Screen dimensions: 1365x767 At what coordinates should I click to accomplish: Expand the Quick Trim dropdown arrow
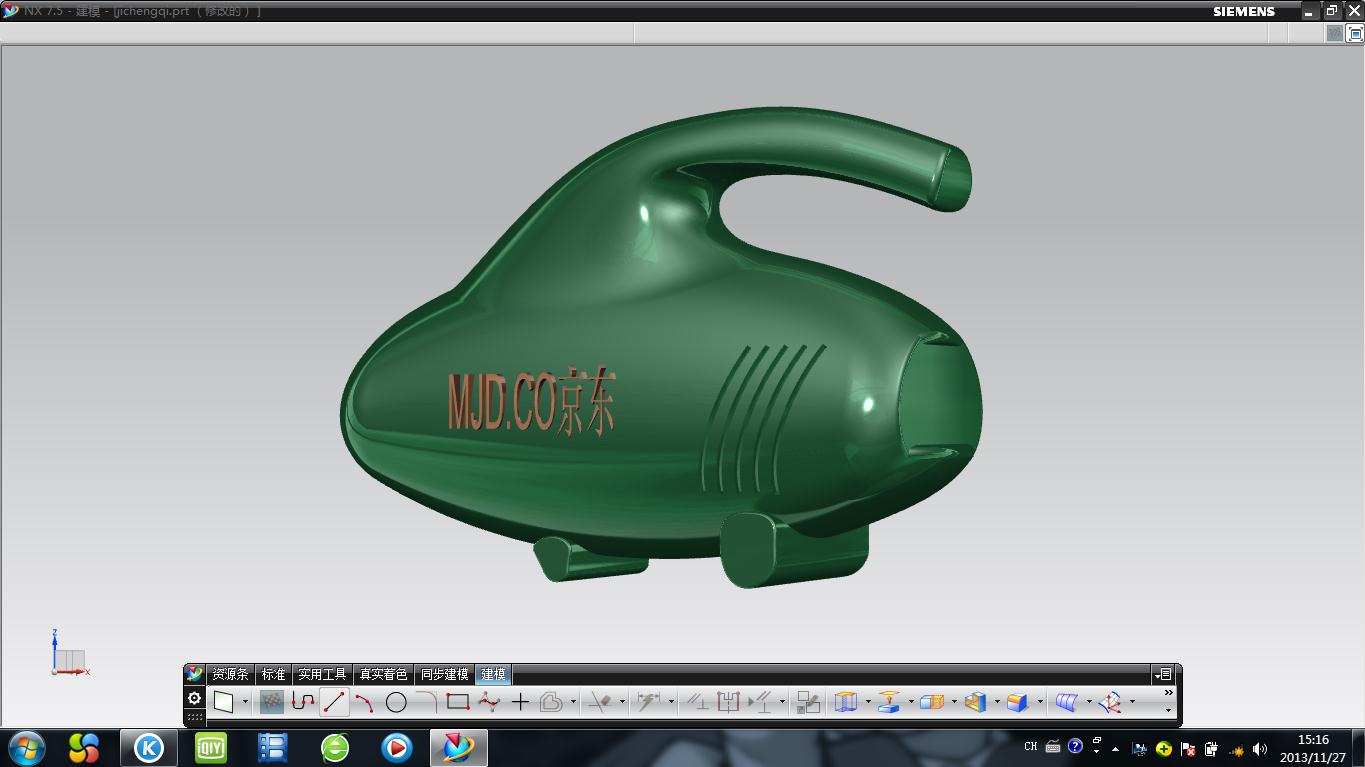pyautogui.click(x=622, y=702)
